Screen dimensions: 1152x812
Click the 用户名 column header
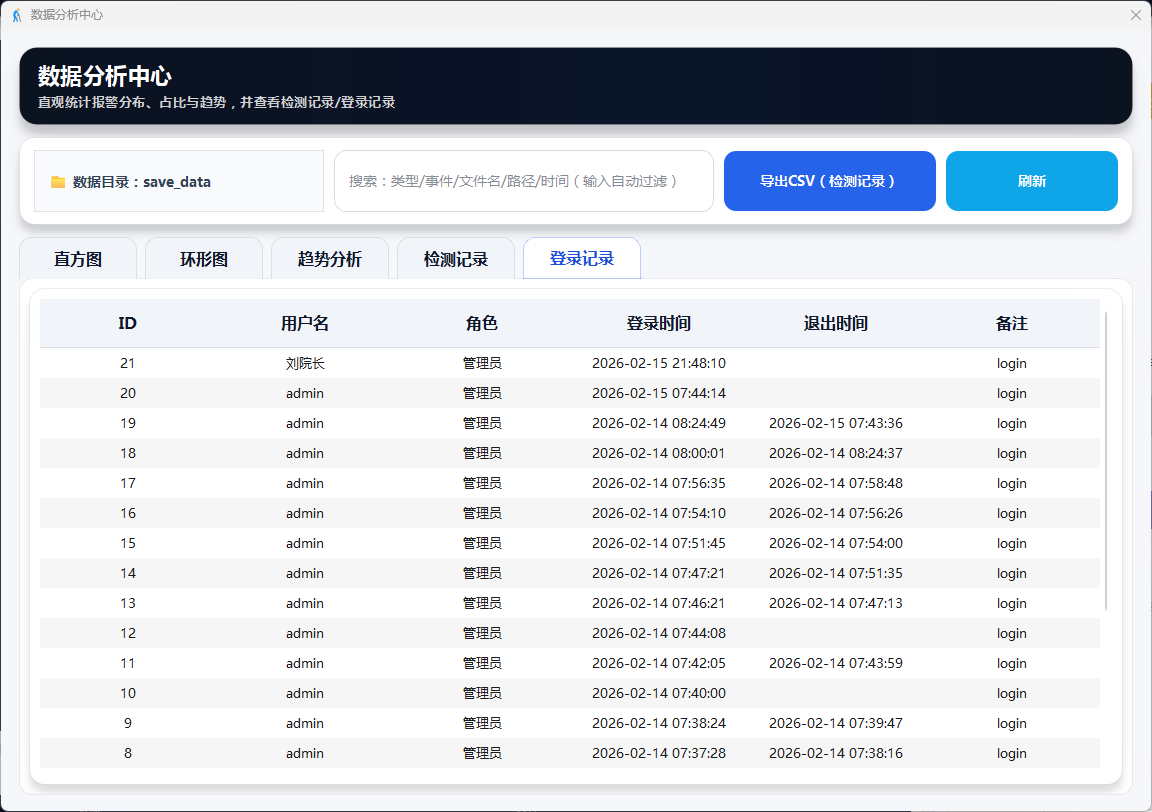pos(305,324)
